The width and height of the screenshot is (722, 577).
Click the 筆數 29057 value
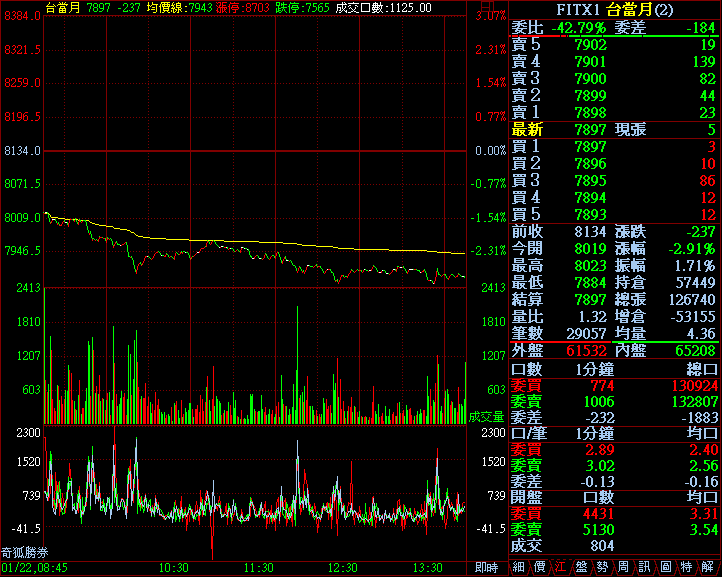pos(587,333)
